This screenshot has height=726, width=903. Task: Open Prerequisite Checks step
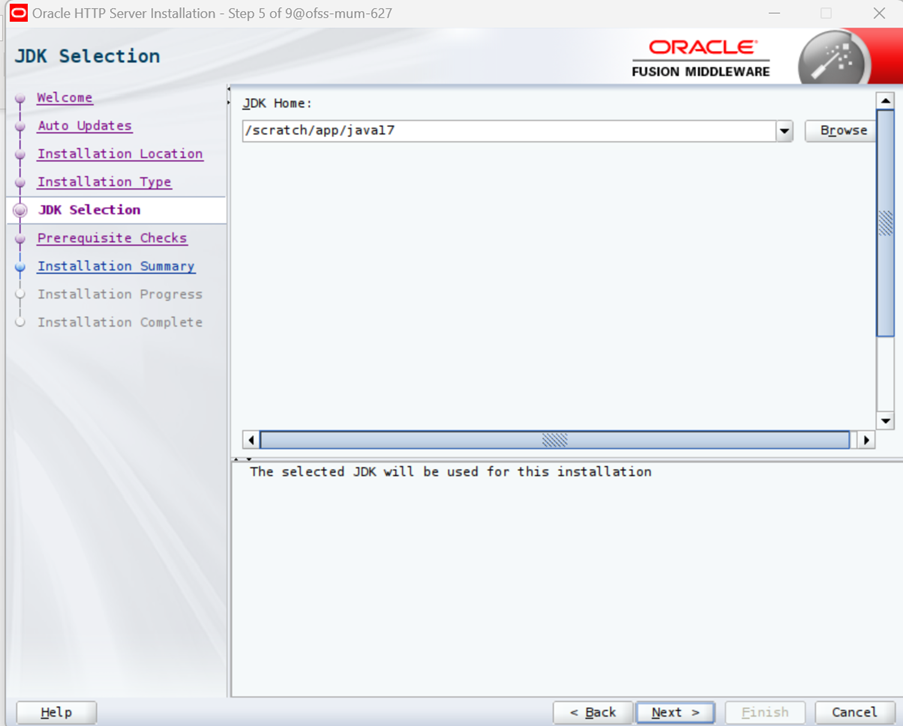point(112,238)
